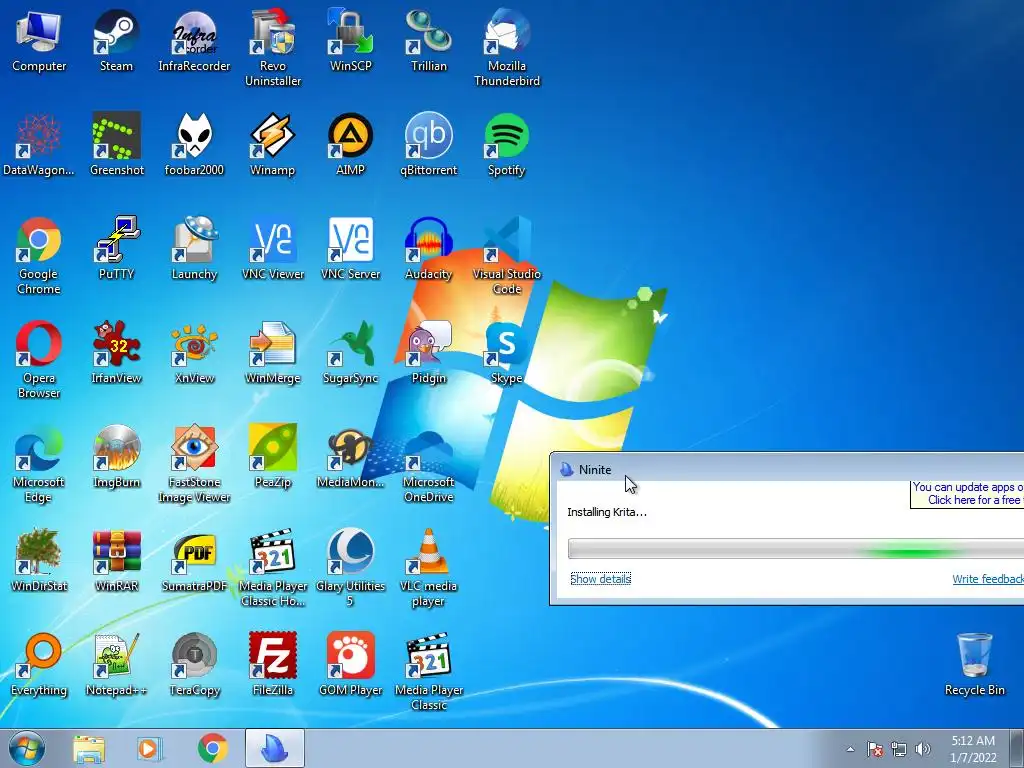Open the WinRAR desktop shortcut
1024x768 pixels.
point(116,560)
